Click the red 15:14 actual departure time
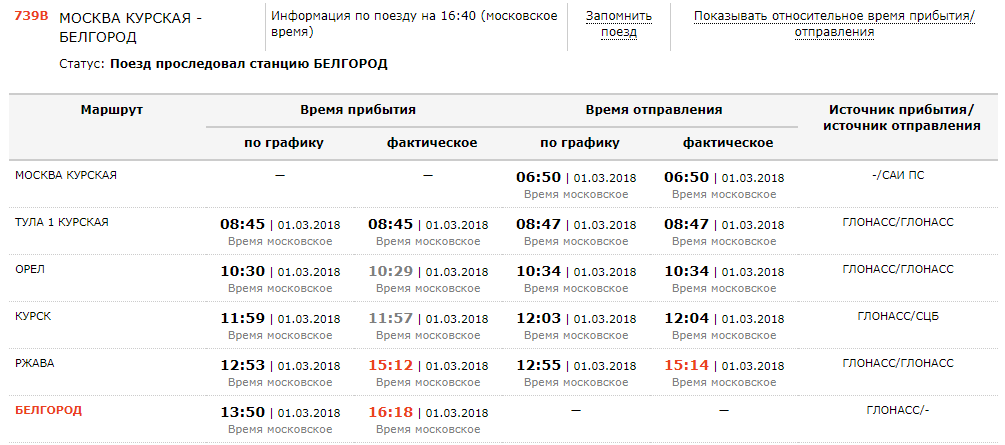The width and height of the screenshot is (1005, 445). [x=686, y=364]
